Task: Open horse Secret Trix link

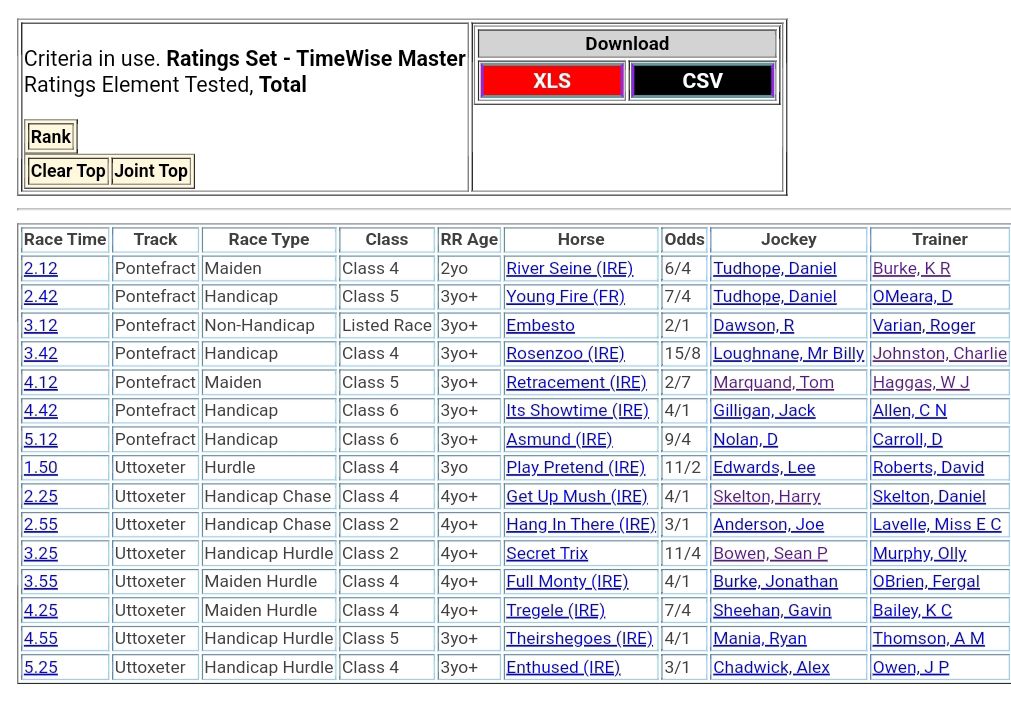Action: [x=547, y=554]
